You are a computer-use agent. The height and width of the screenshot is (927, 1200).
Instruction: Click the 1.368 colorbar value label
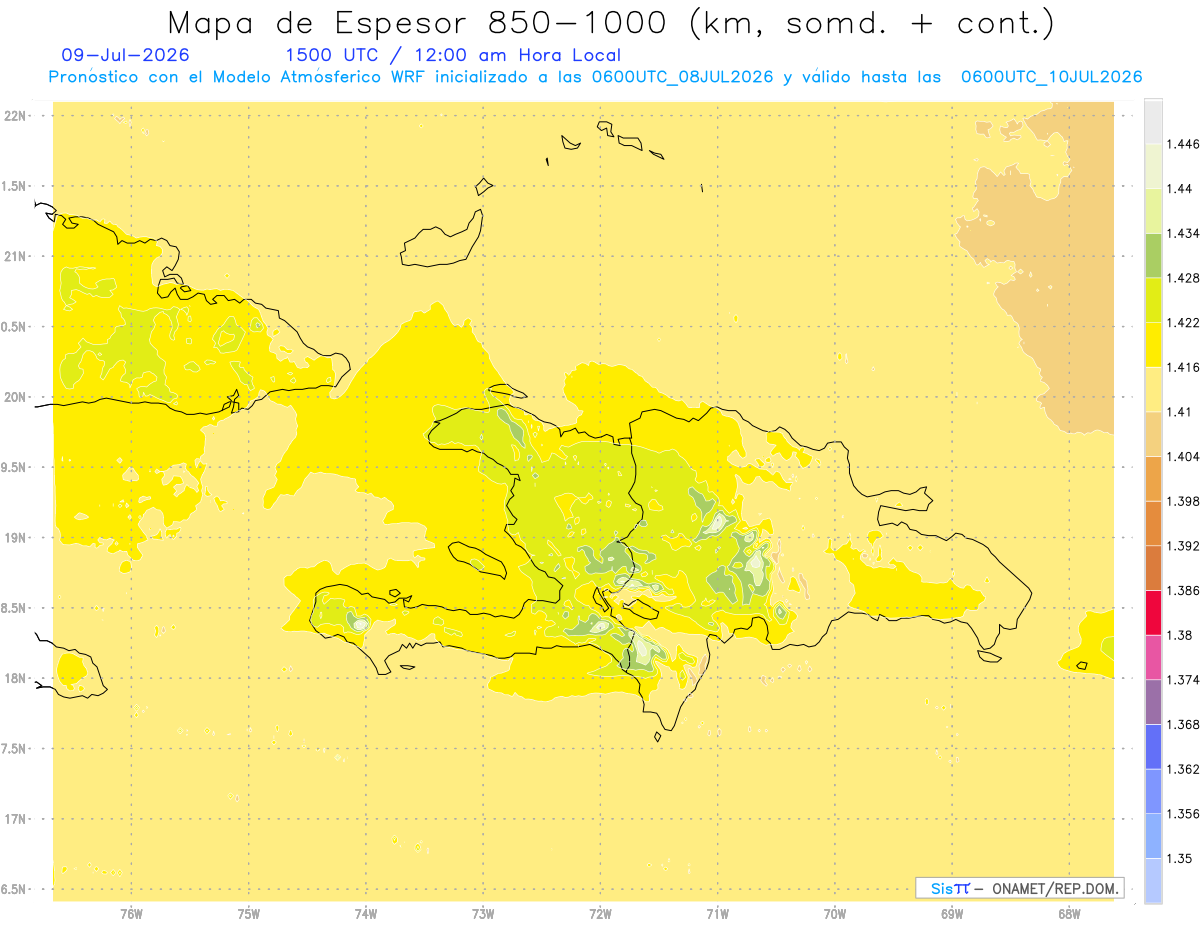(1183, 724)
